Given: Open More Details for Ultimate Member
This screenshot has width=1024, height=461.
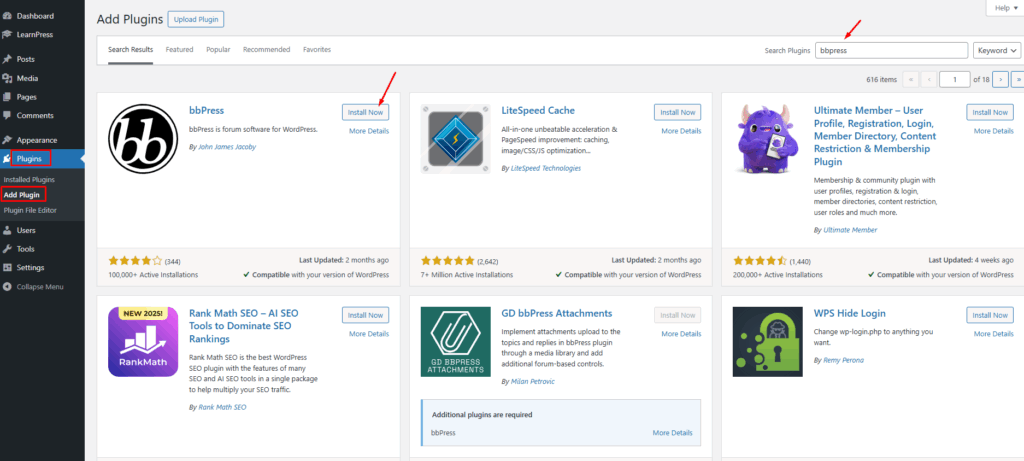Looking at the screenshot, I should click(994, 131).
